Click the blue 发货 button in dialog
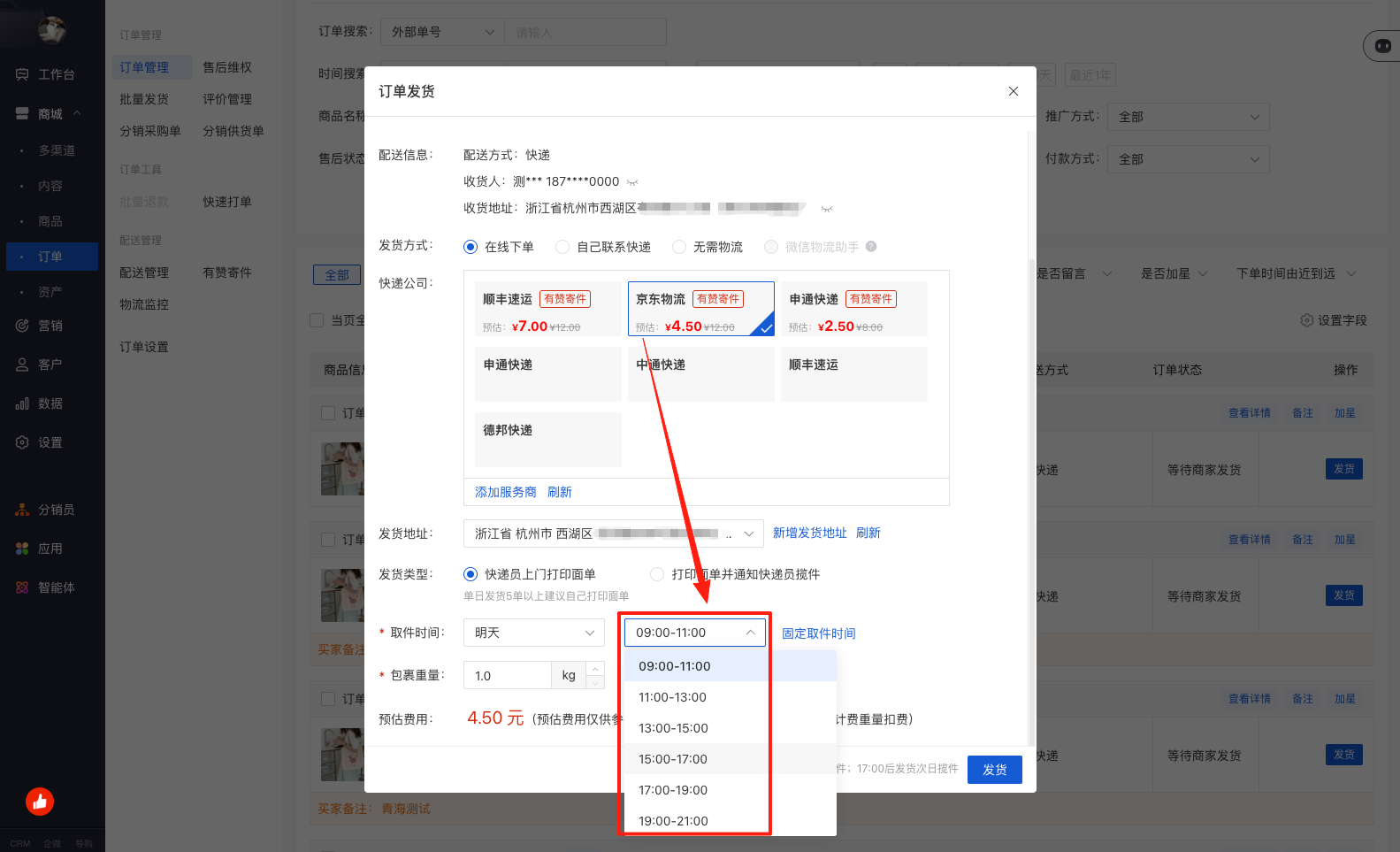 click(x=995, y=770)
